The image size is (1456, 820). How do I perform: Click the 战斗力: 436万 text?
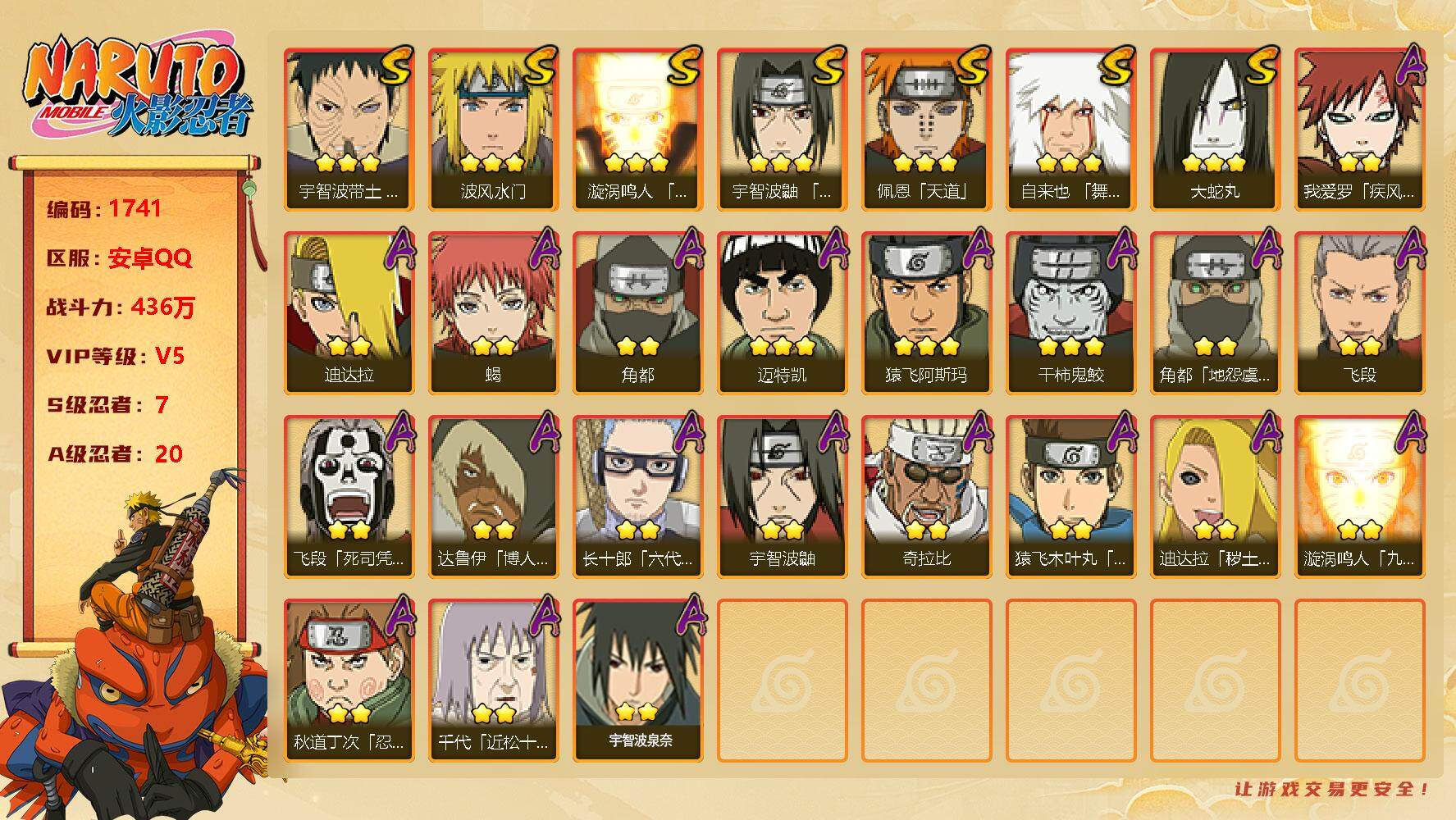tap(121, 307)
